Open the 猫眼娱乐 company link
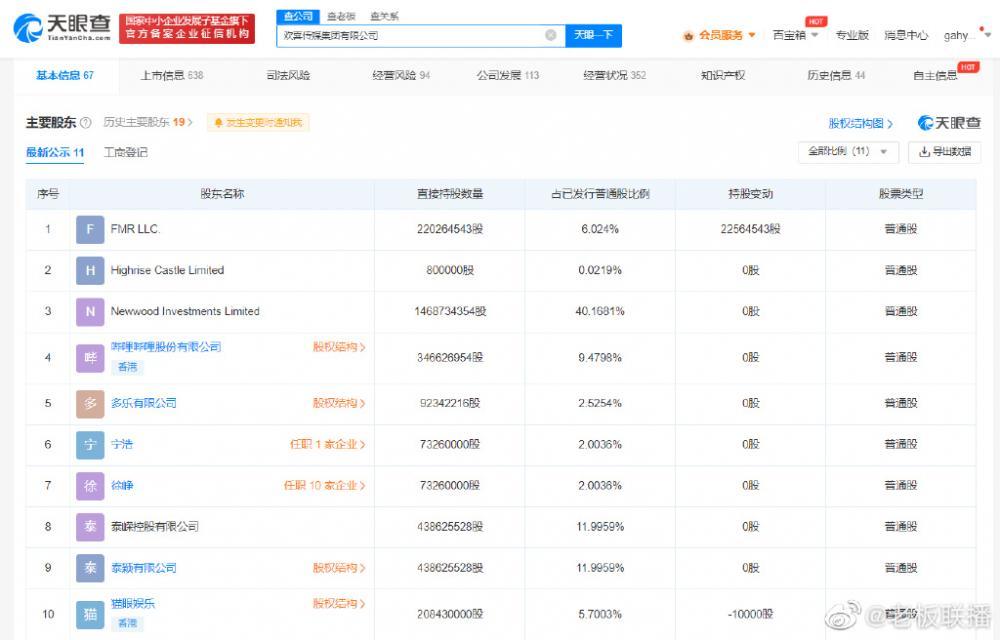 click(x=133, y=603)
